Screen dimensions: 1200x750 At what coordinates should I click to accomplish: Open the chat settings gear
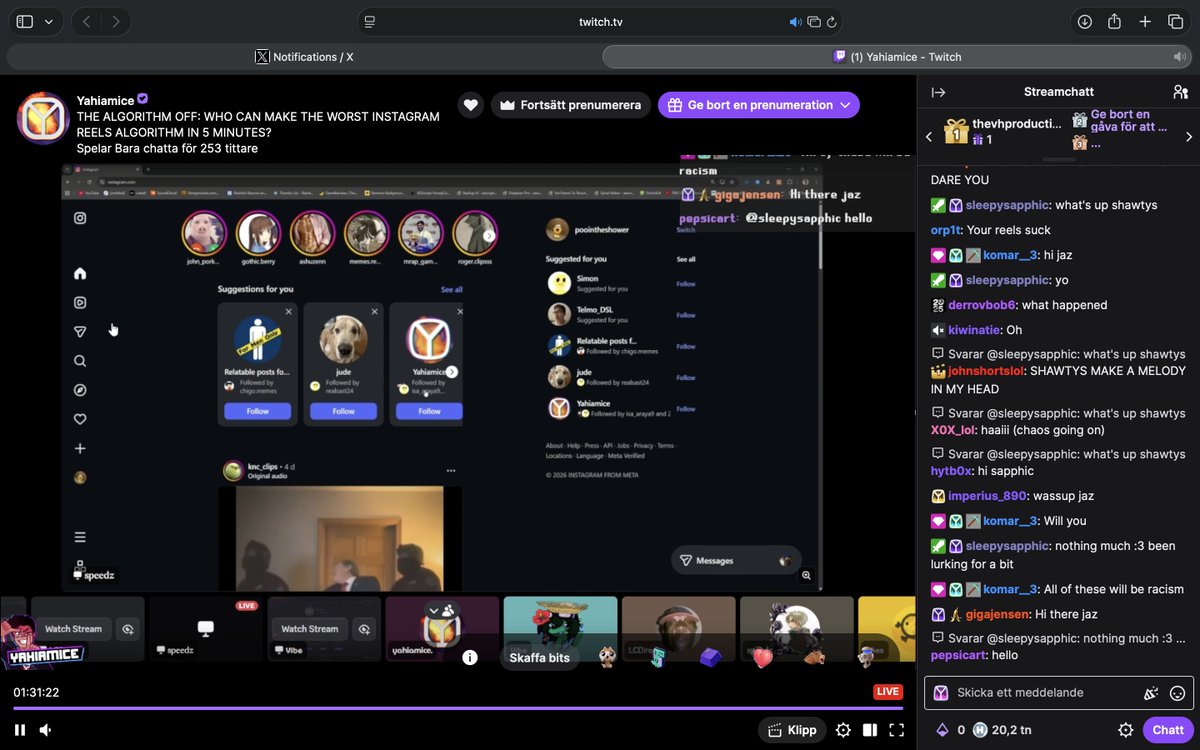click(1125, 730)
